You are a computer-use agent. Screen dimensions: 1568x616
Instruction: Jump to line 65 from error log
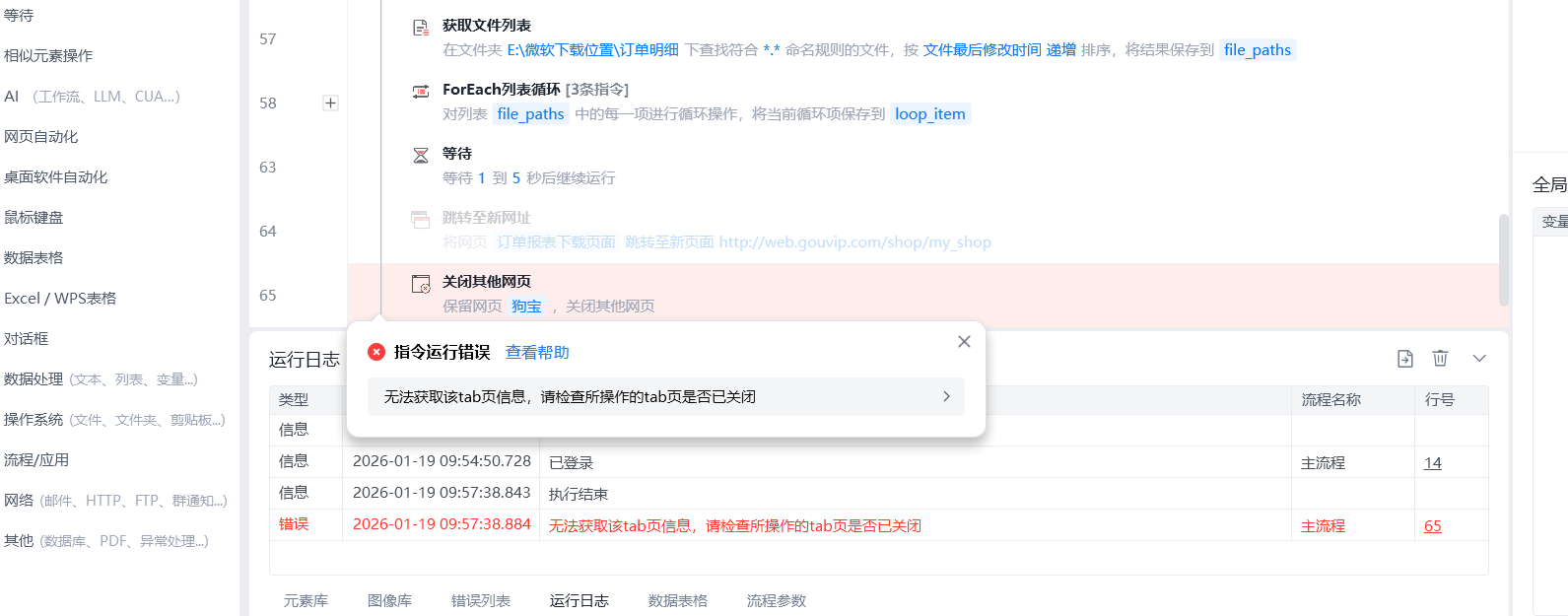click(x=1432, y=526)
